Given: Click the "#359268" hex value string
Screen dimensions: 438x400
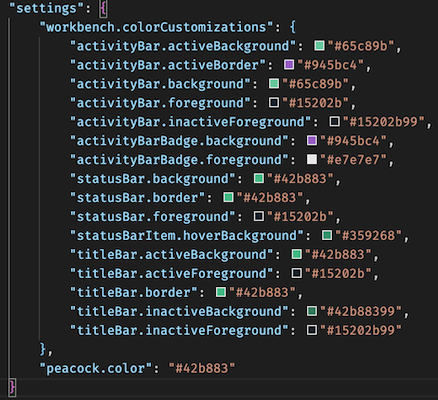Looking at the screenshot, I should click(369, 236).
